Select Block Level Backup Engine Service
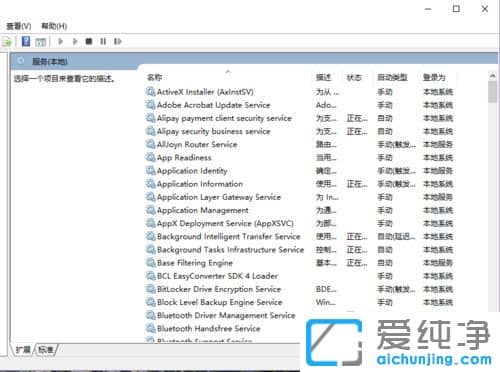500x372 pixels. 220,302
